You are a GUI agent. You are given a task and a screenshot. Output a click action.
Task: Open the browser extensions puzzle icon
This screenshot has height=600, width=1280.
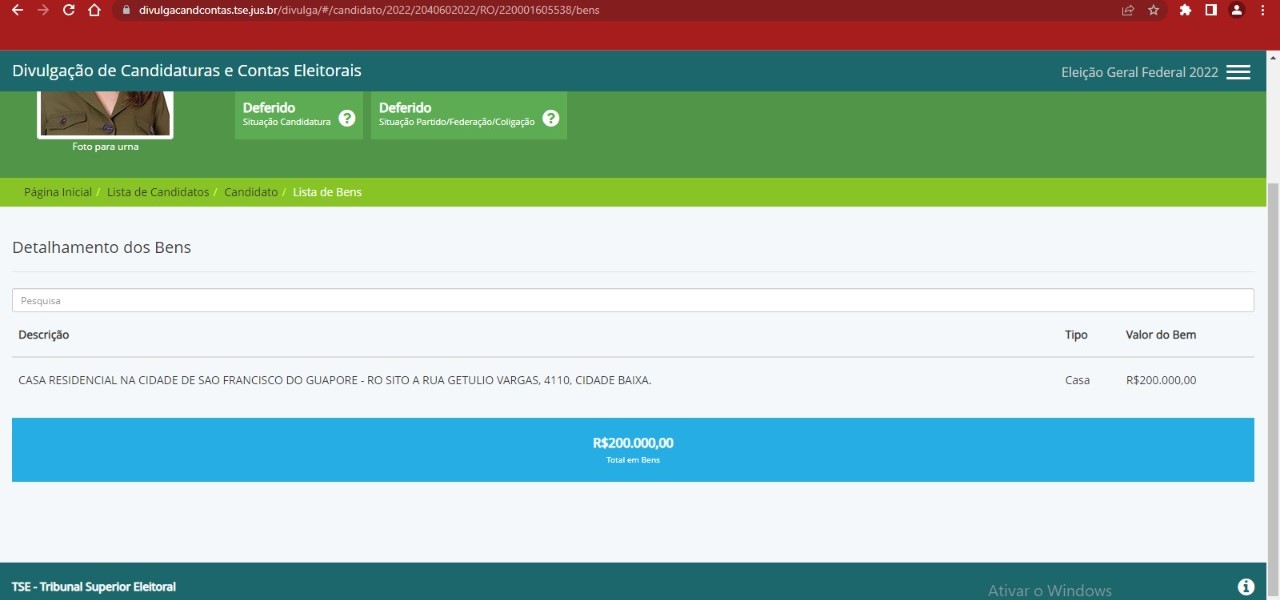tap(1185, 10)
